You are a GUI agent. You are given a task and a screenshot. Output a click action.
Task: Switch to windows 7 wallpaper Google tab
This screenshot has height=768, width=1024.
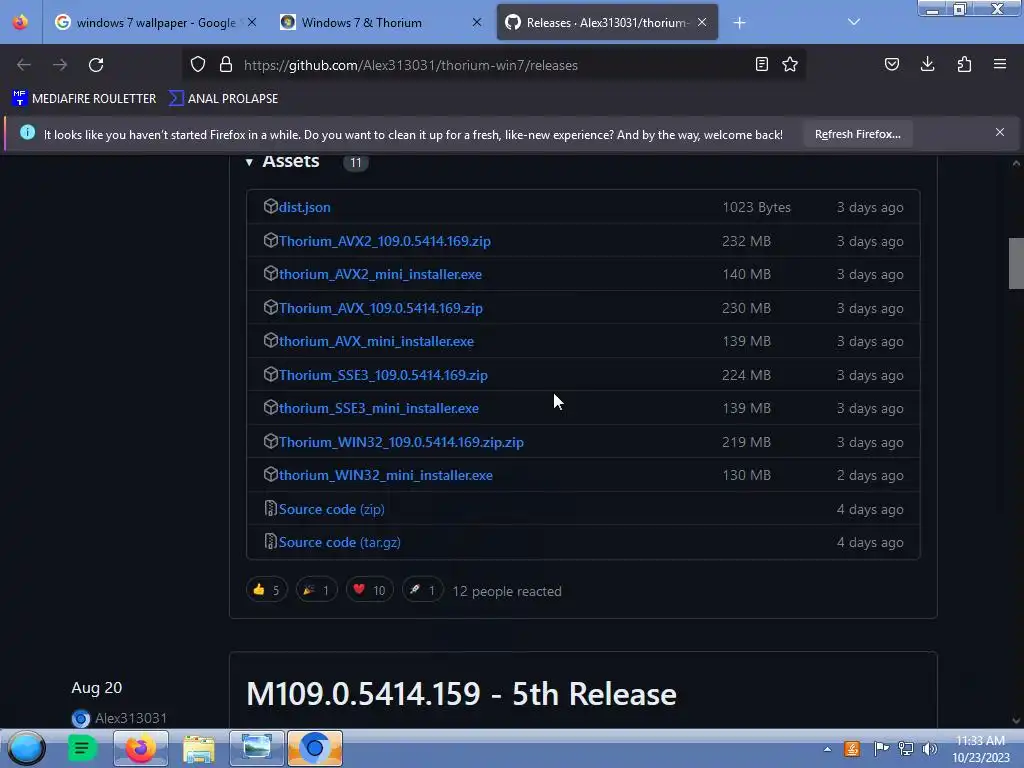(155, 22)
